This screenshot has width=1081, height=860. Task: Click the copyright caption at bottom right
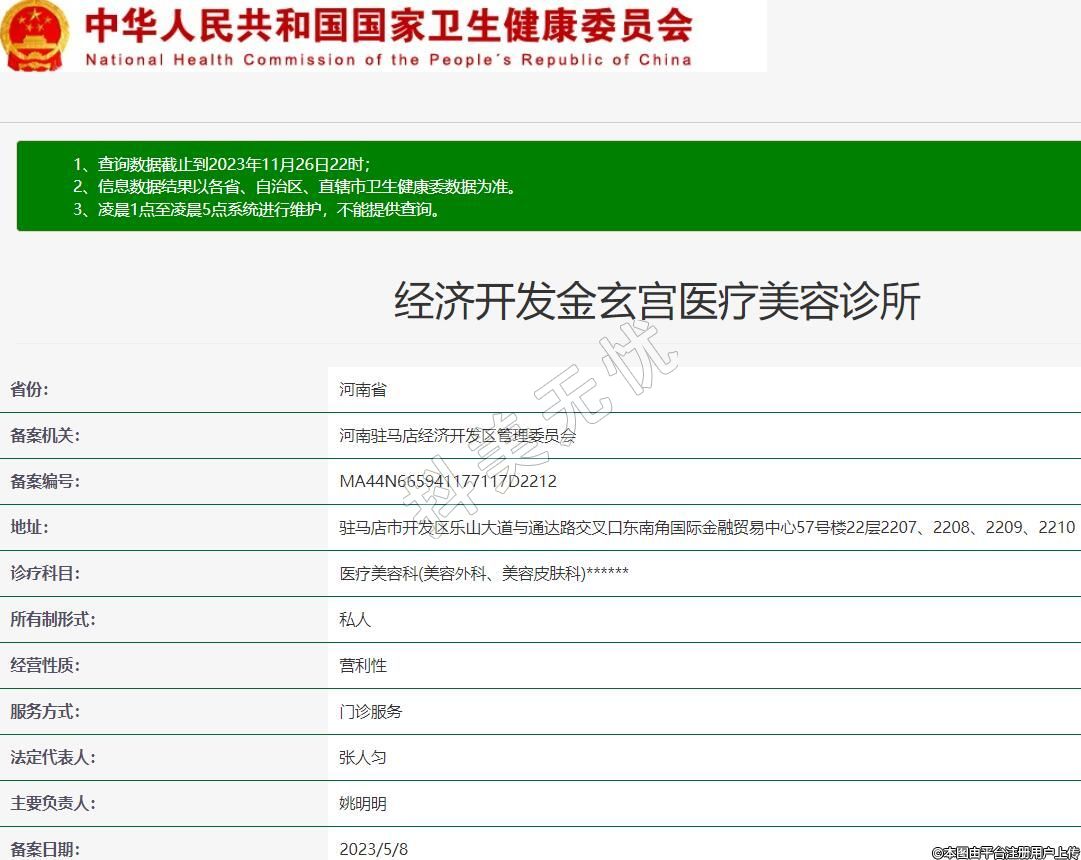pos(1005,852)
